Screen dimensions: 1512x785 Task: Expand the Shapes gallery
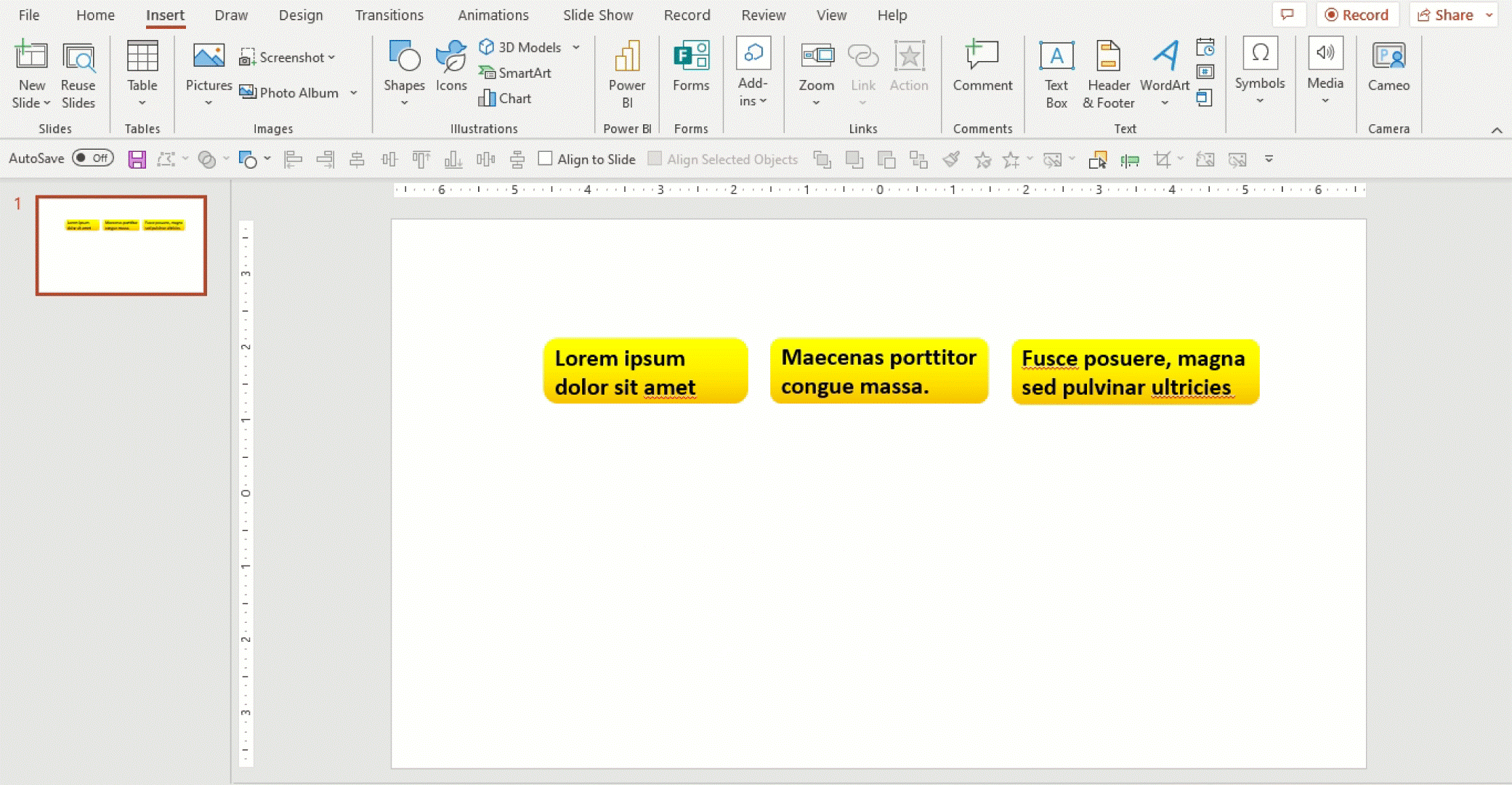(x=404, y=103)
